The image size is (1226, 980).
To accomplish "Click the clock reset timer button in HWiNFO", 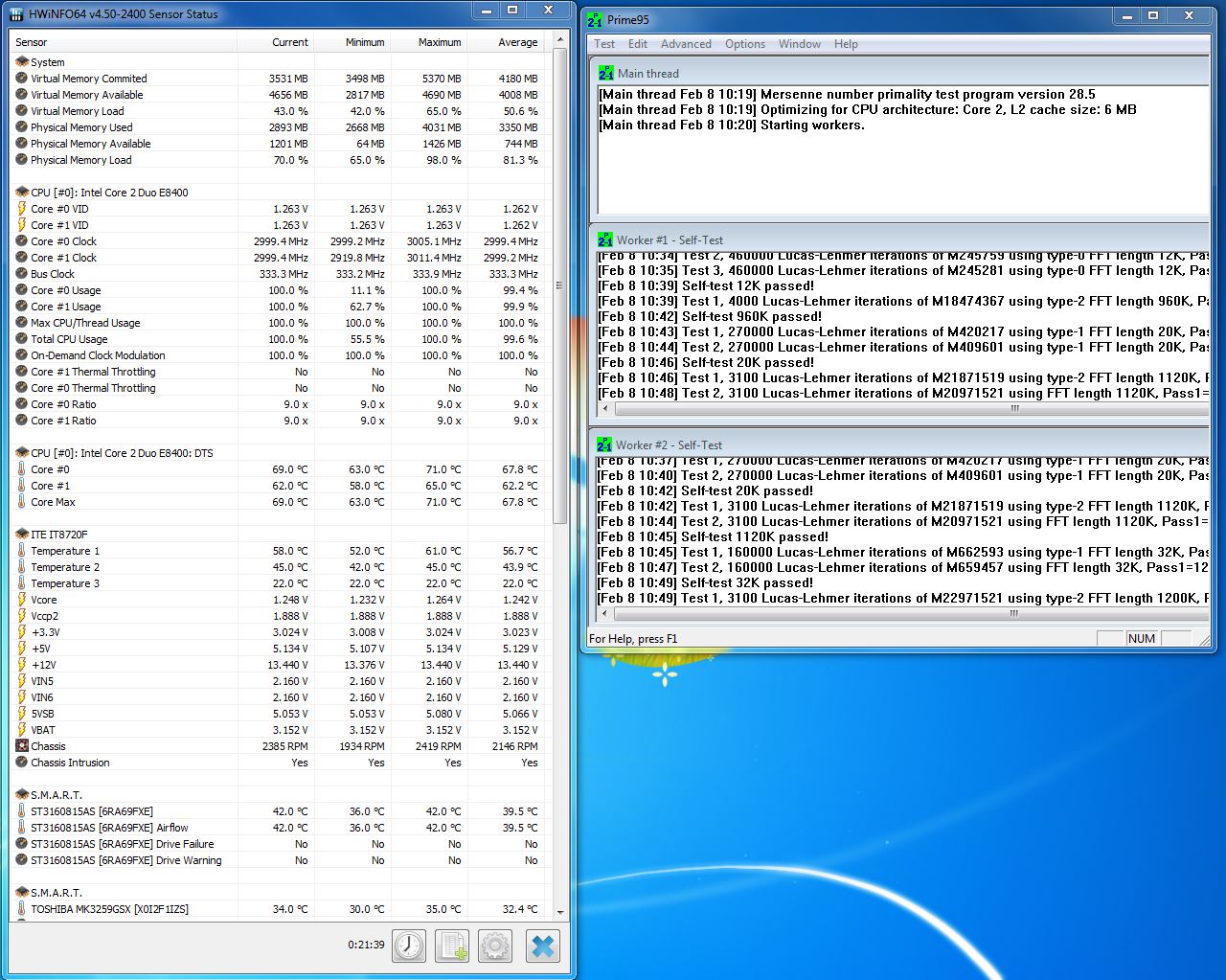I will 409,946.
